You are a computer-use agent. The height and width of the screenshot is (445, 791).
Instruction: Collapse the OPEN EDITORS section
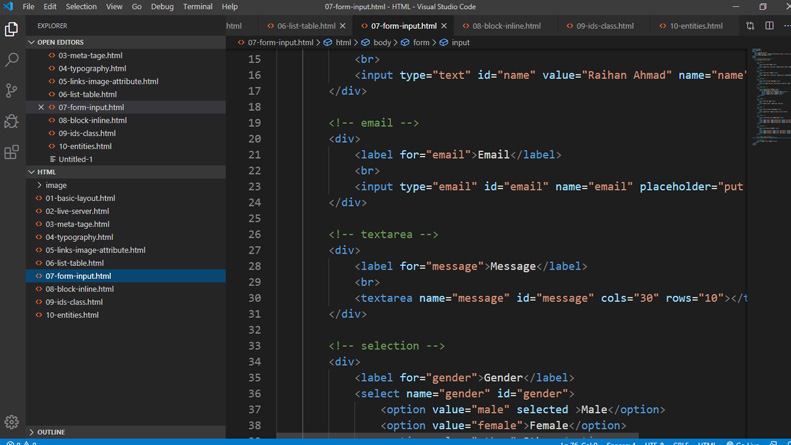click(x=126, y=42)
